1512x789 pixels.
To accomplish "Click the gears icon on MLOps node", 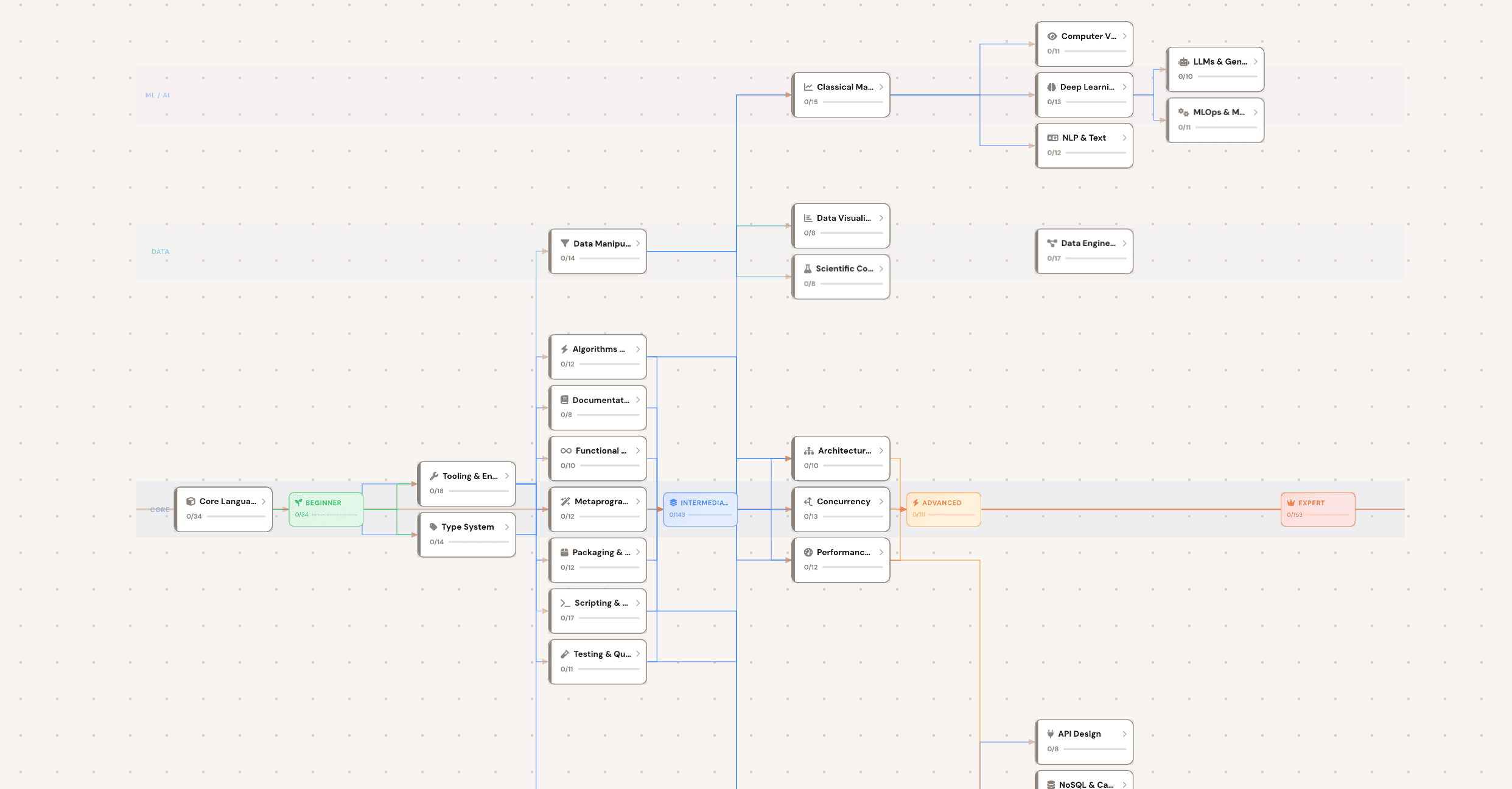I will click(x=1183, y=113).
